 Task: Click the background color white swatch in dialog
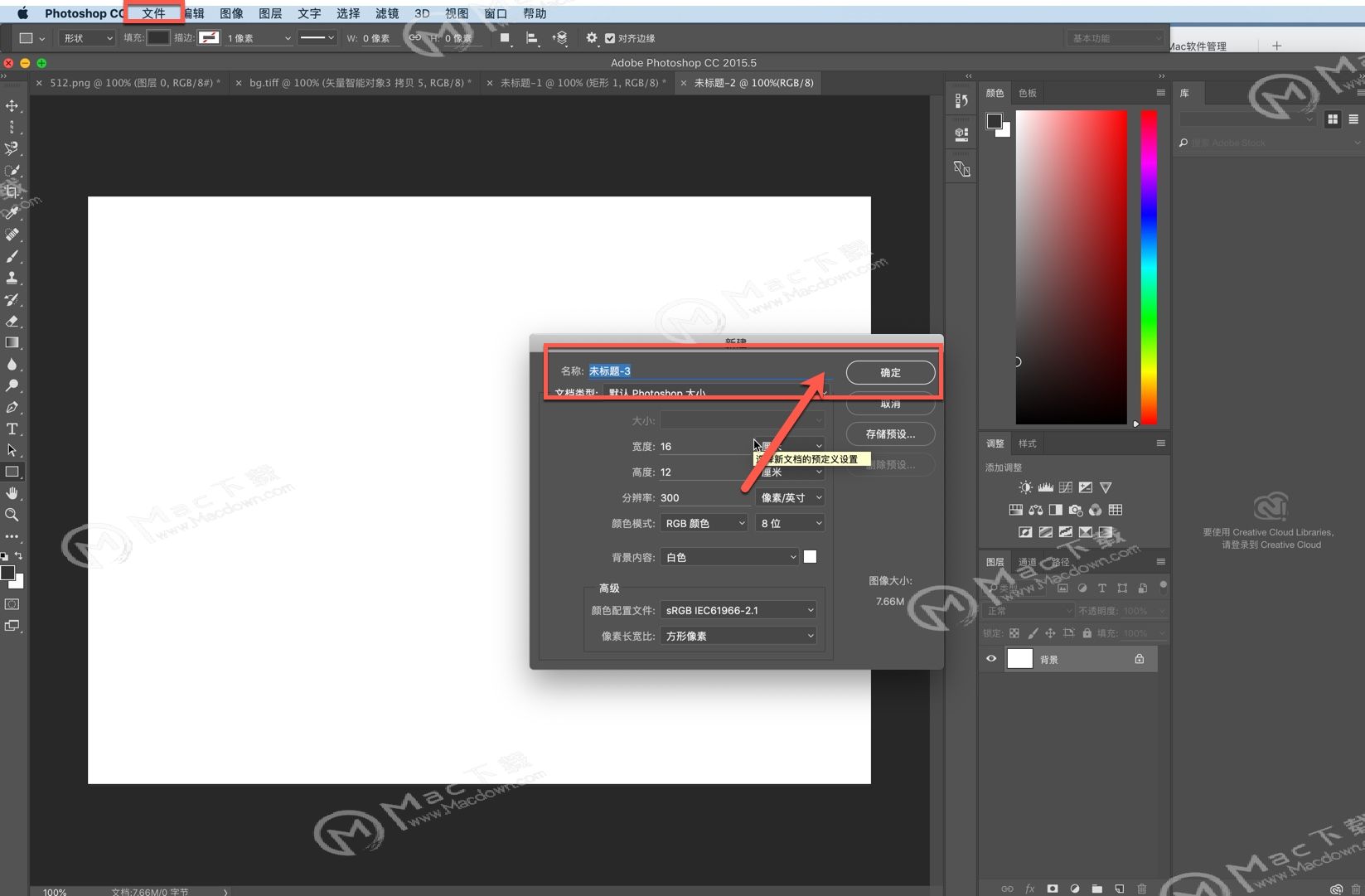[x=810, y=557]
